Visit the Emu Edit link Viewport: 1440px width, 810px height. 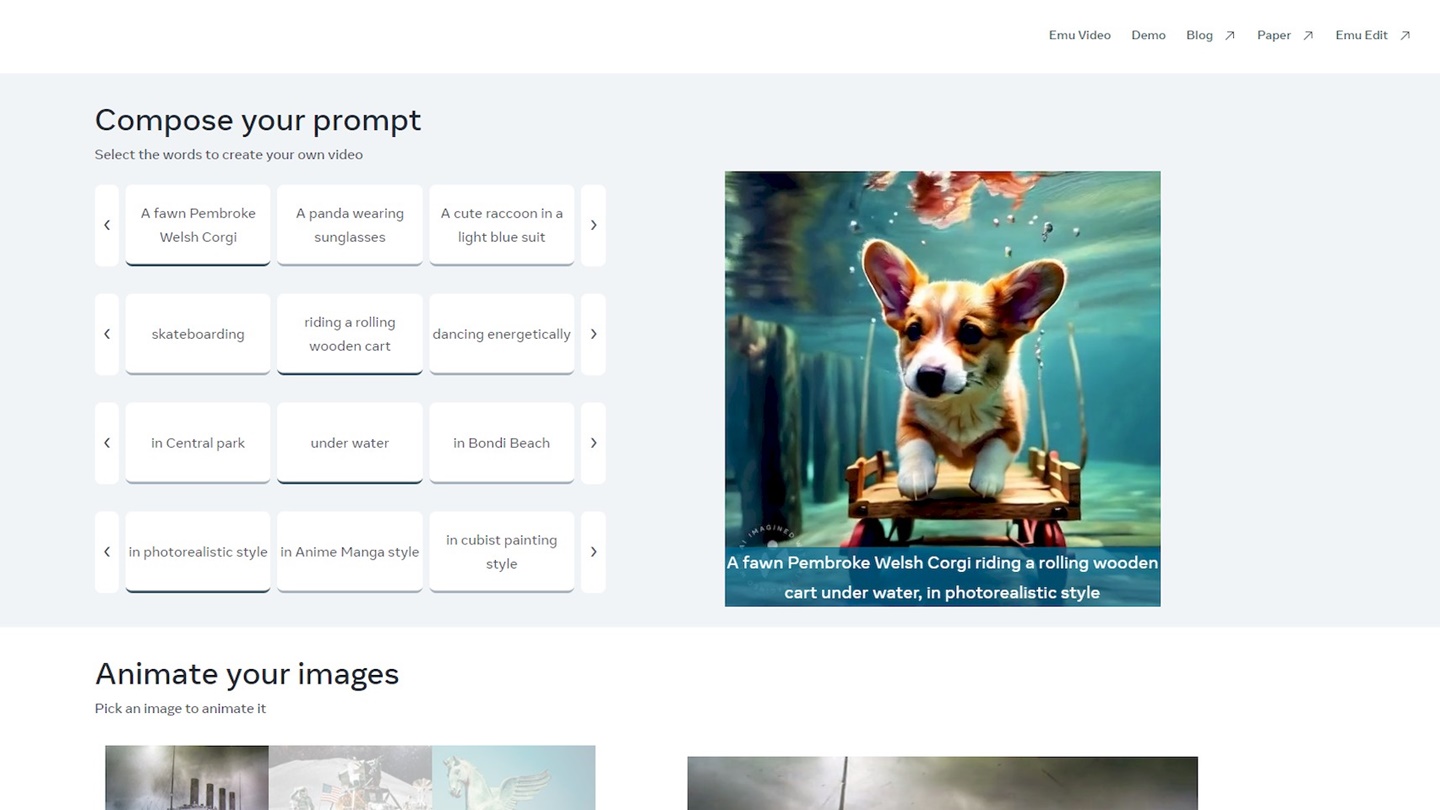pos(1372,35)
